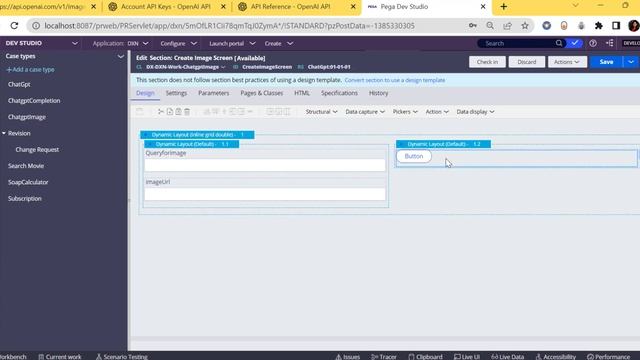This screenshot has height=360, width=640.
Task: Switch to the Specifications tab
Action: coord(339,93)
